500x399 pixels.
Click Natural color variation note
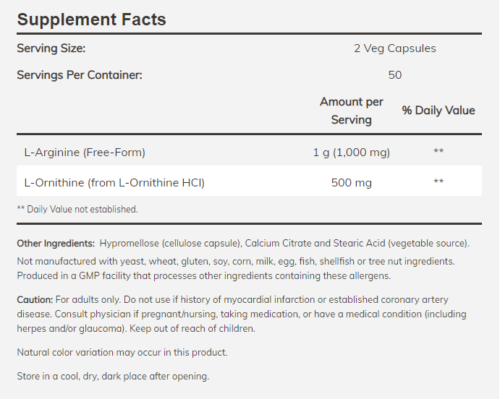tap(122, 352)
